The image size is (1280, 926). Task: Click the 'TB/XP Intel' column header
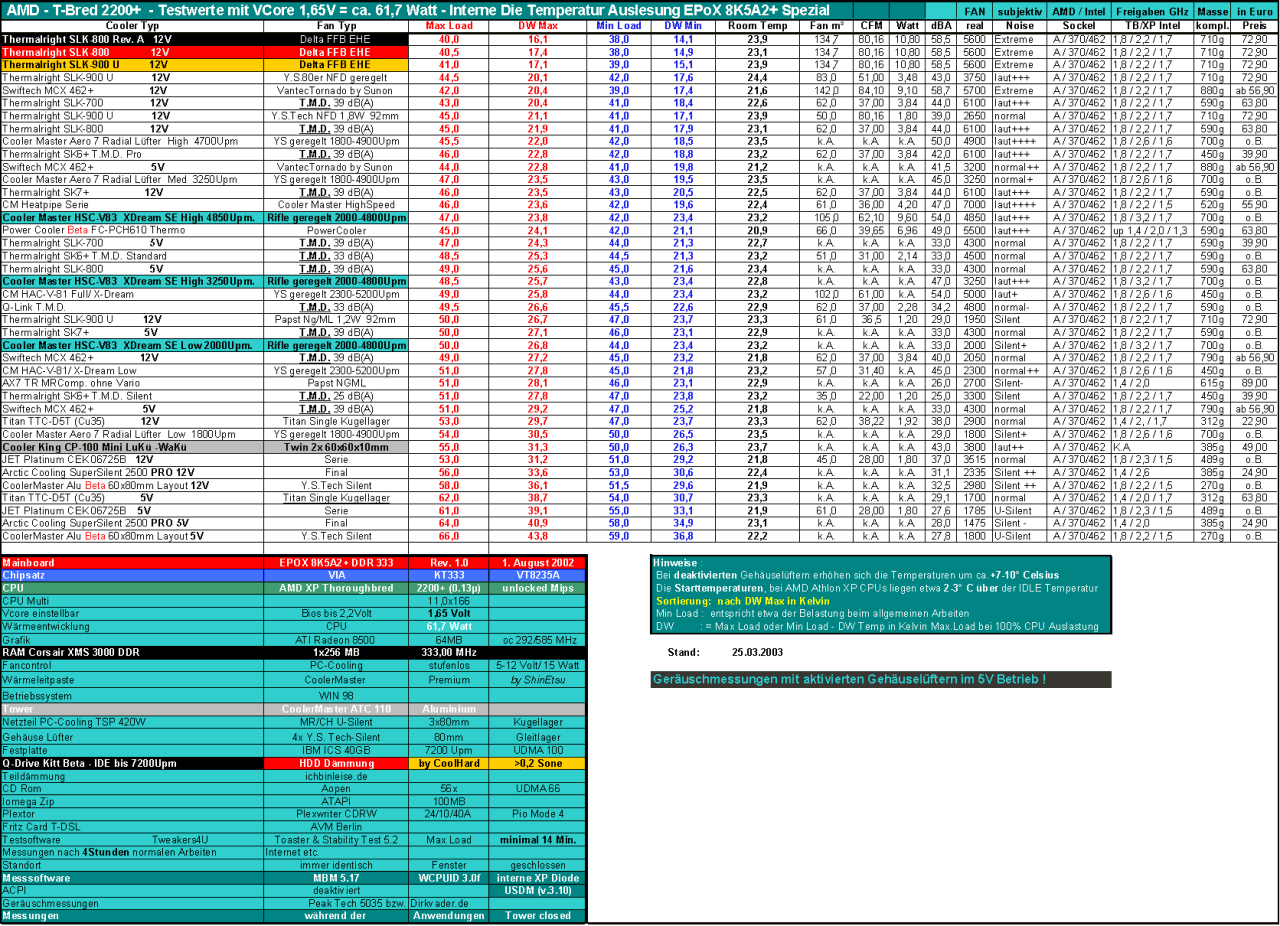[1152, 25]
